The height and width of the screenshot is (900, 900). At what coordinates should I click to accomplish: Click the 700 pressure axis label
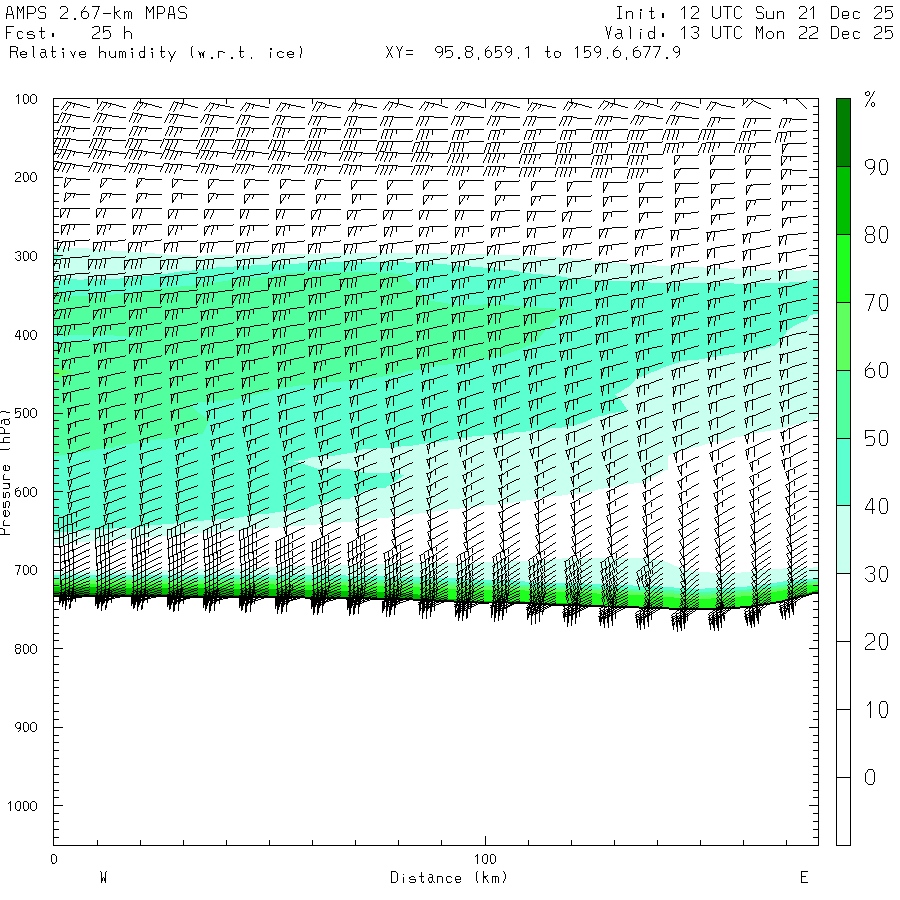click(26, 570)
